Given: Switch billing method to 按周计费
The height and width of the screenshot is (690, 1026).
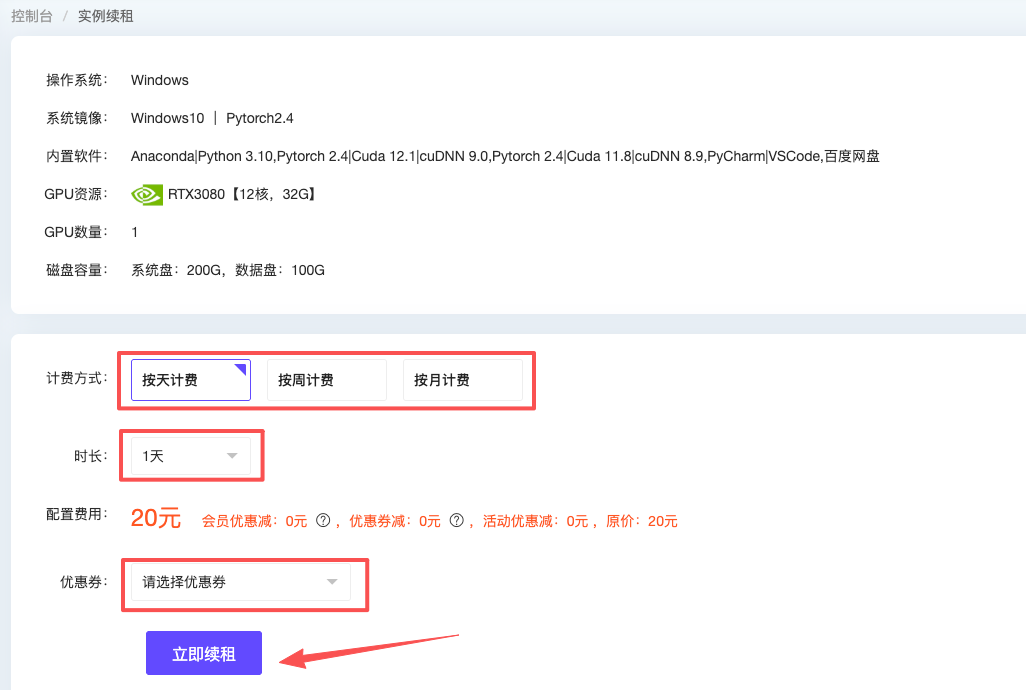Looking at the screenshot, I should [326, 380].
